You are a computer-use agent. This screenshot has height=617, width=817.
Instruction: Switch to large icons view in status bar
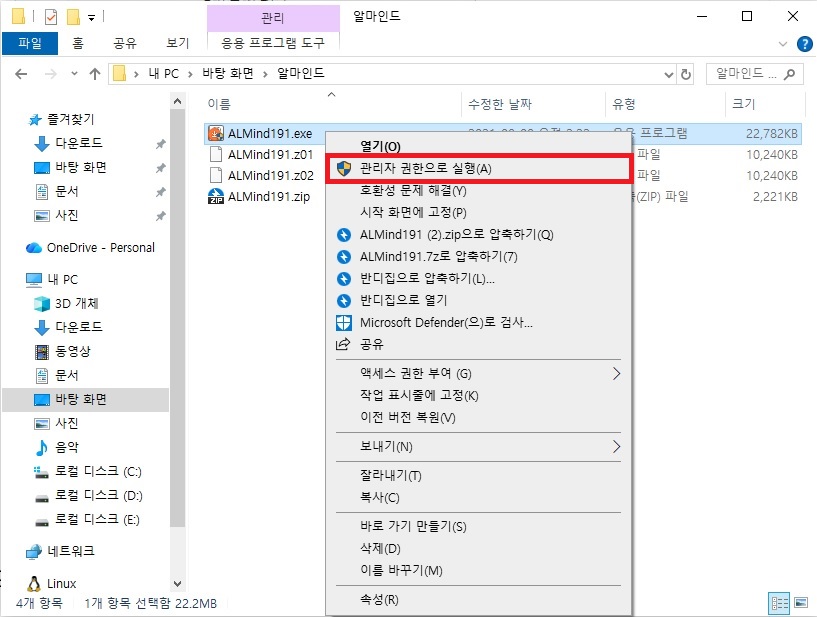801,603
